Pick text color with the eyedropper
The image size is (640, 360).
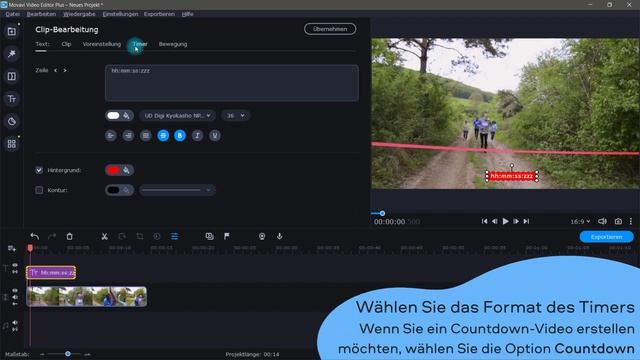point(126,116)
